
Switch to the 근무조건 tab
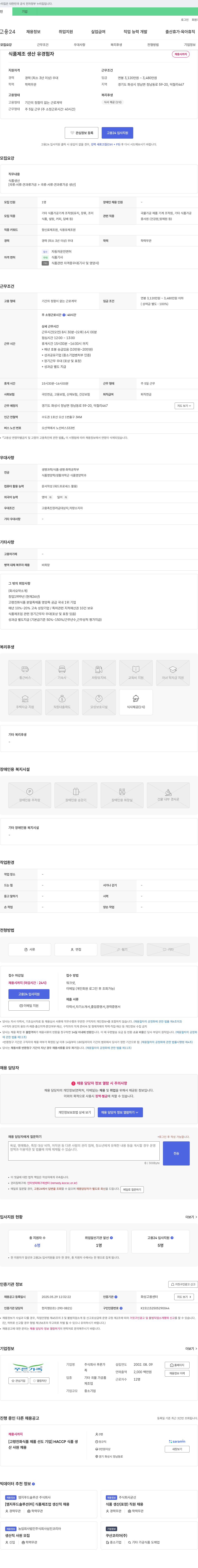point(43,44)
